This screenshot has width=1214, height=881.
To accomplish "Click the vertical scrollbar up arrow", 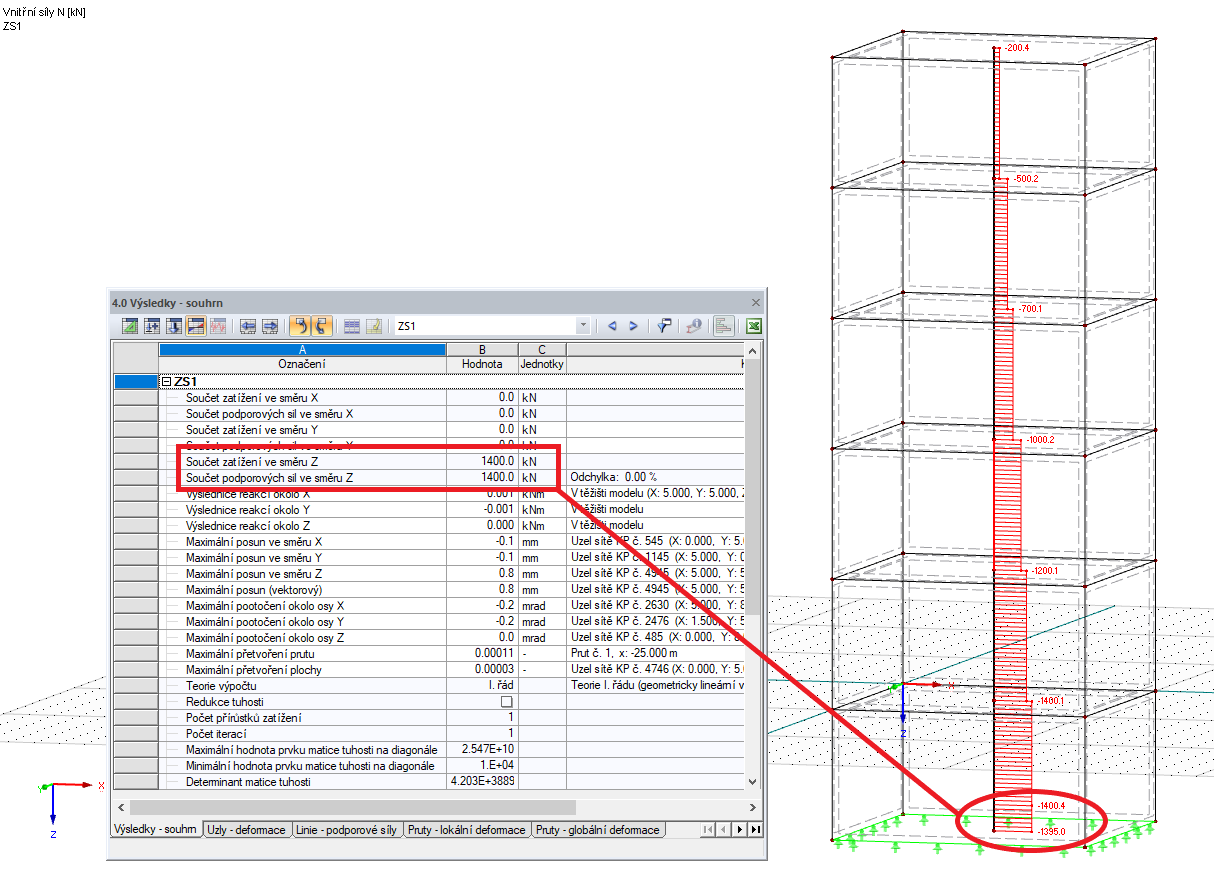I will (754, 351).
